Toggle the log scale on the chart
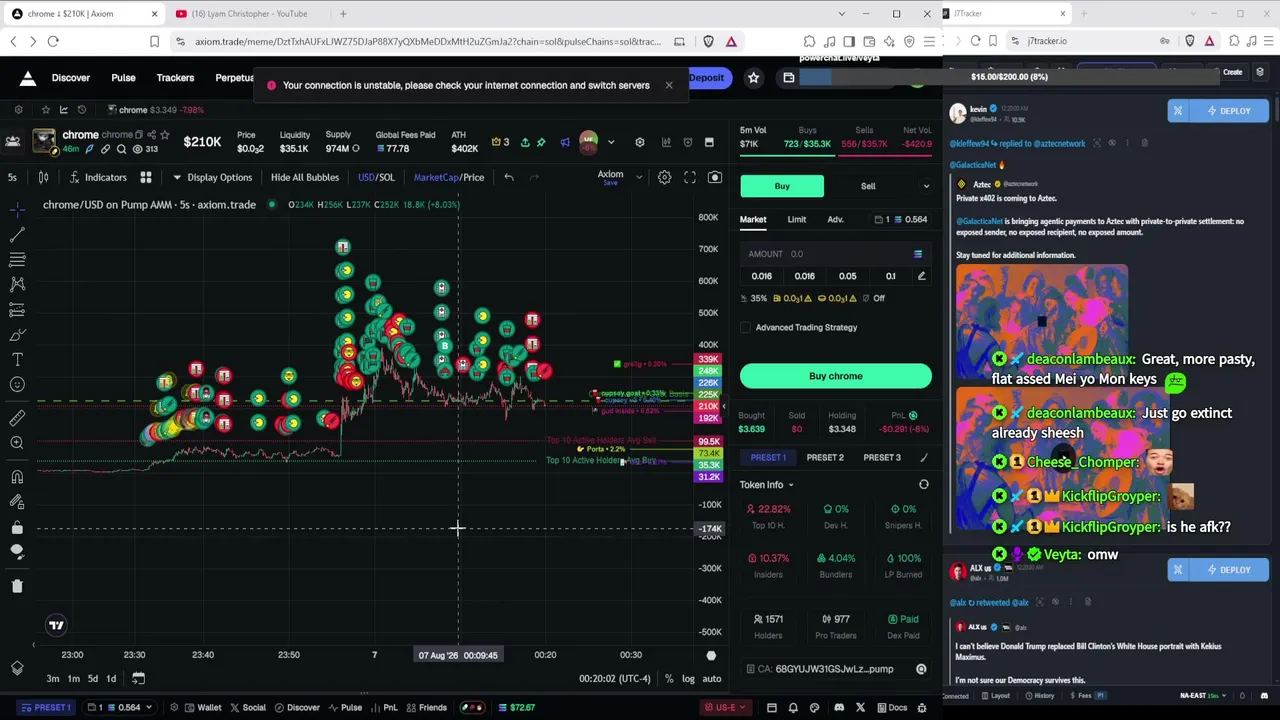 (x=688, y=679)
